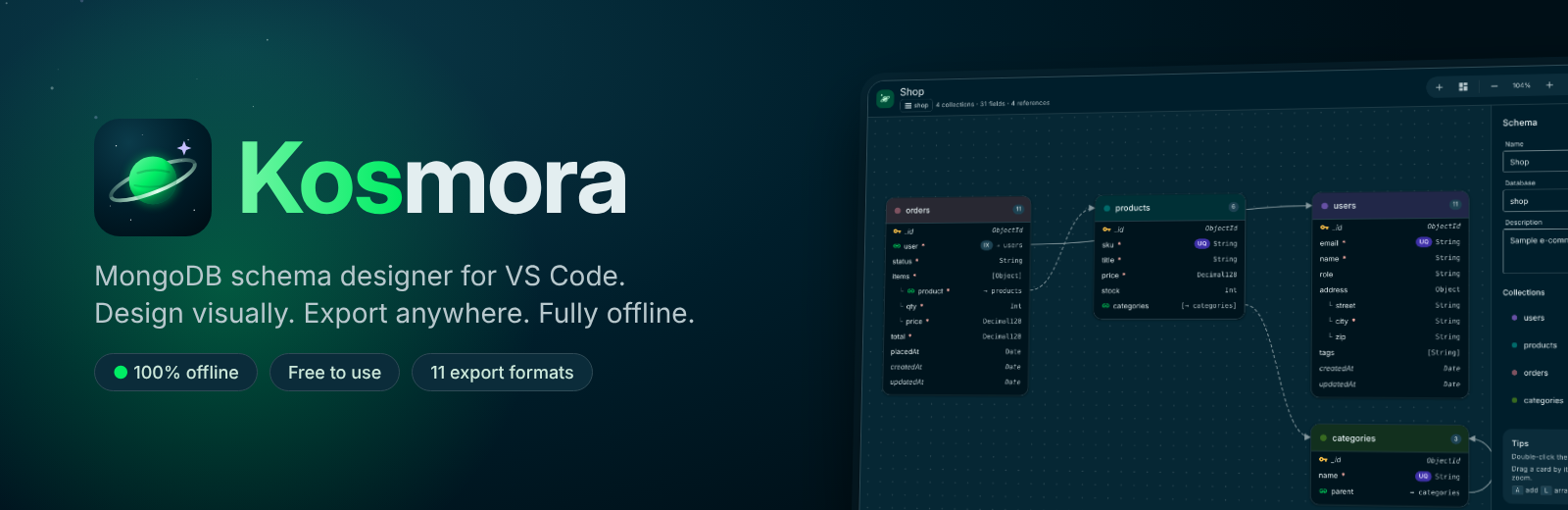Click the 'Free to use' badge

[334, 373]
